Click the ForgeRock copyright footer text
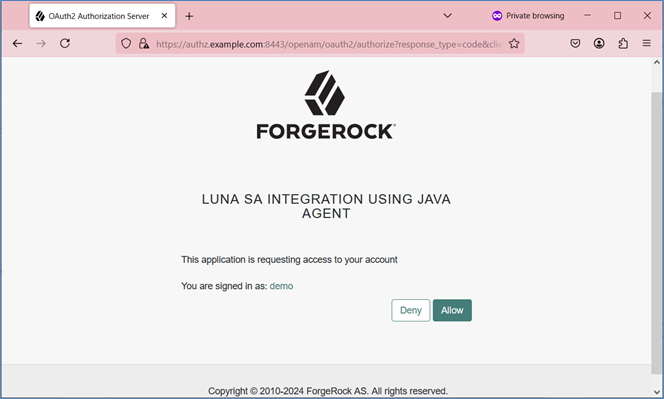This screenshot has width=664, height=399. pos(327,391)
